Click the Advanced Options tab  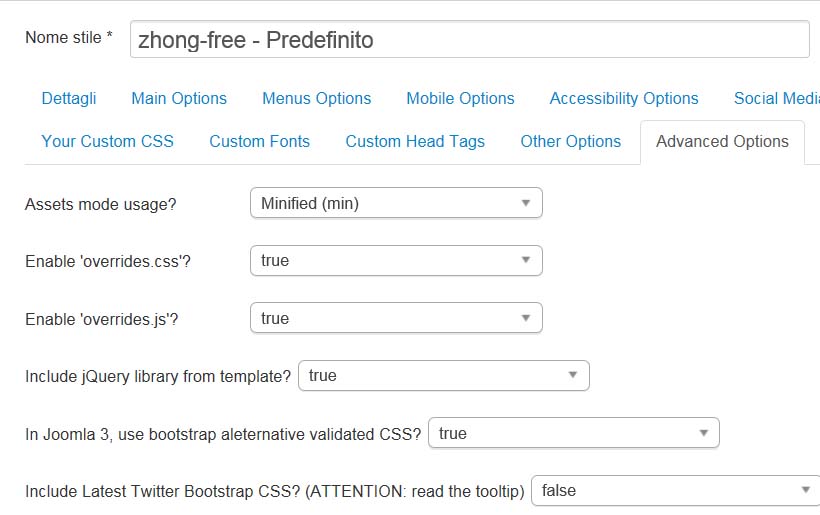pyautogui.click(x=722, y=141)
